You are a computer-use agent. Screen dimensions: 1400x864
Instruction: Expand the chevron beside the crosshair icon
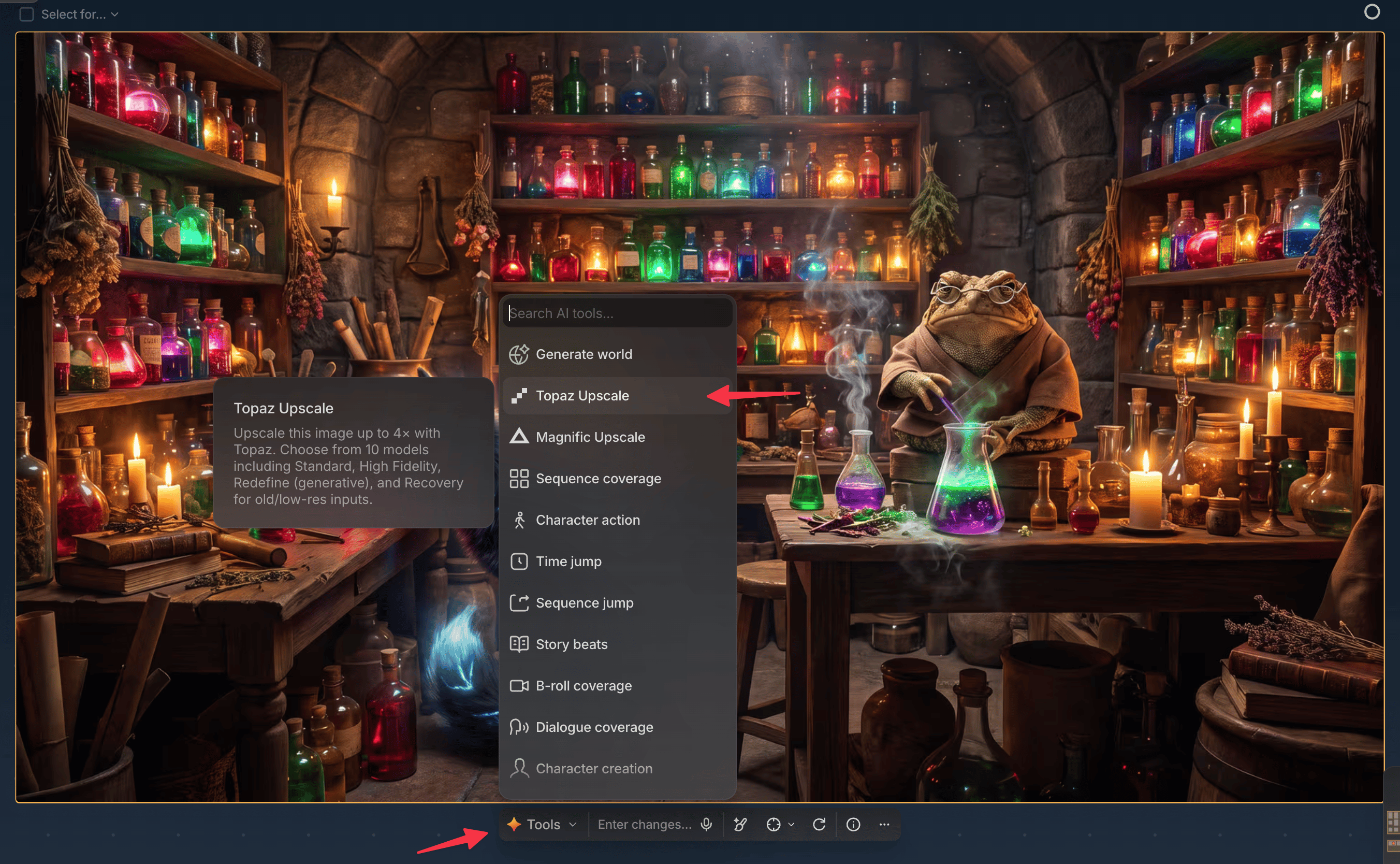click(791, 825)
